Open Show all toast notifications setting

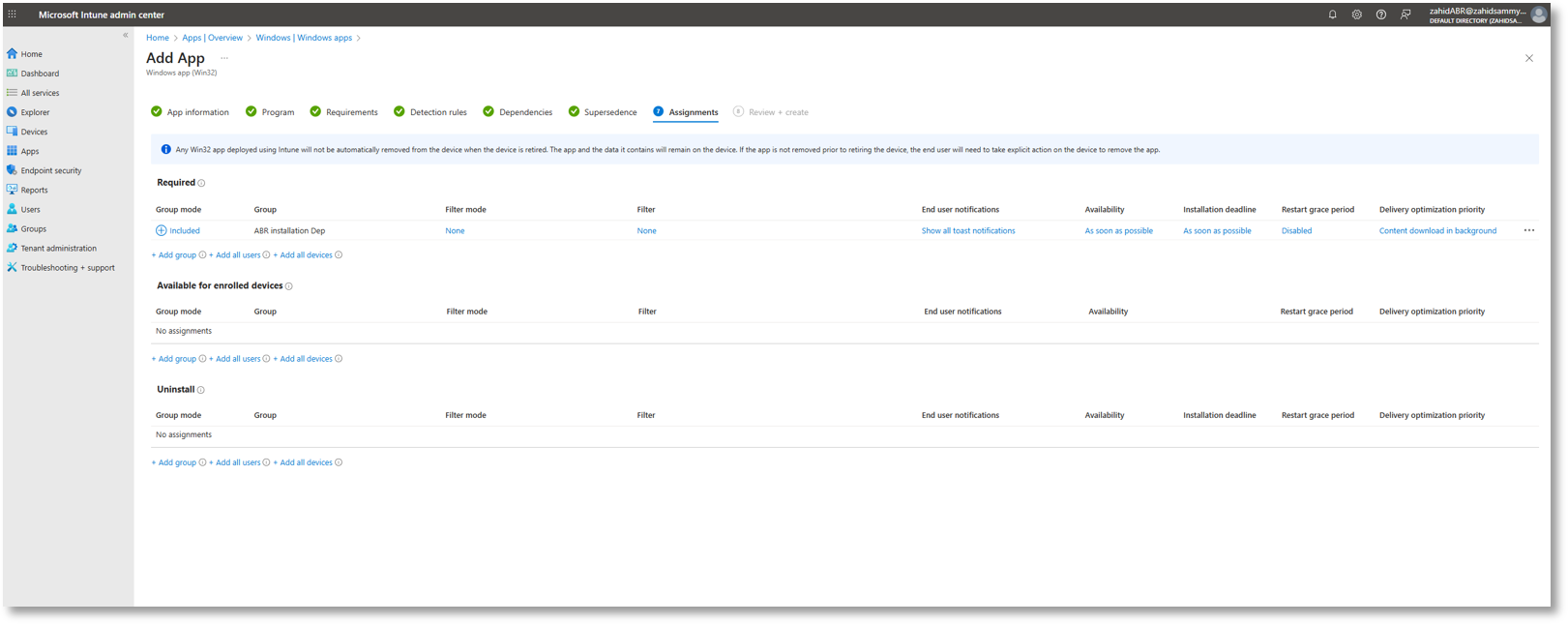(x=968, y=230)
